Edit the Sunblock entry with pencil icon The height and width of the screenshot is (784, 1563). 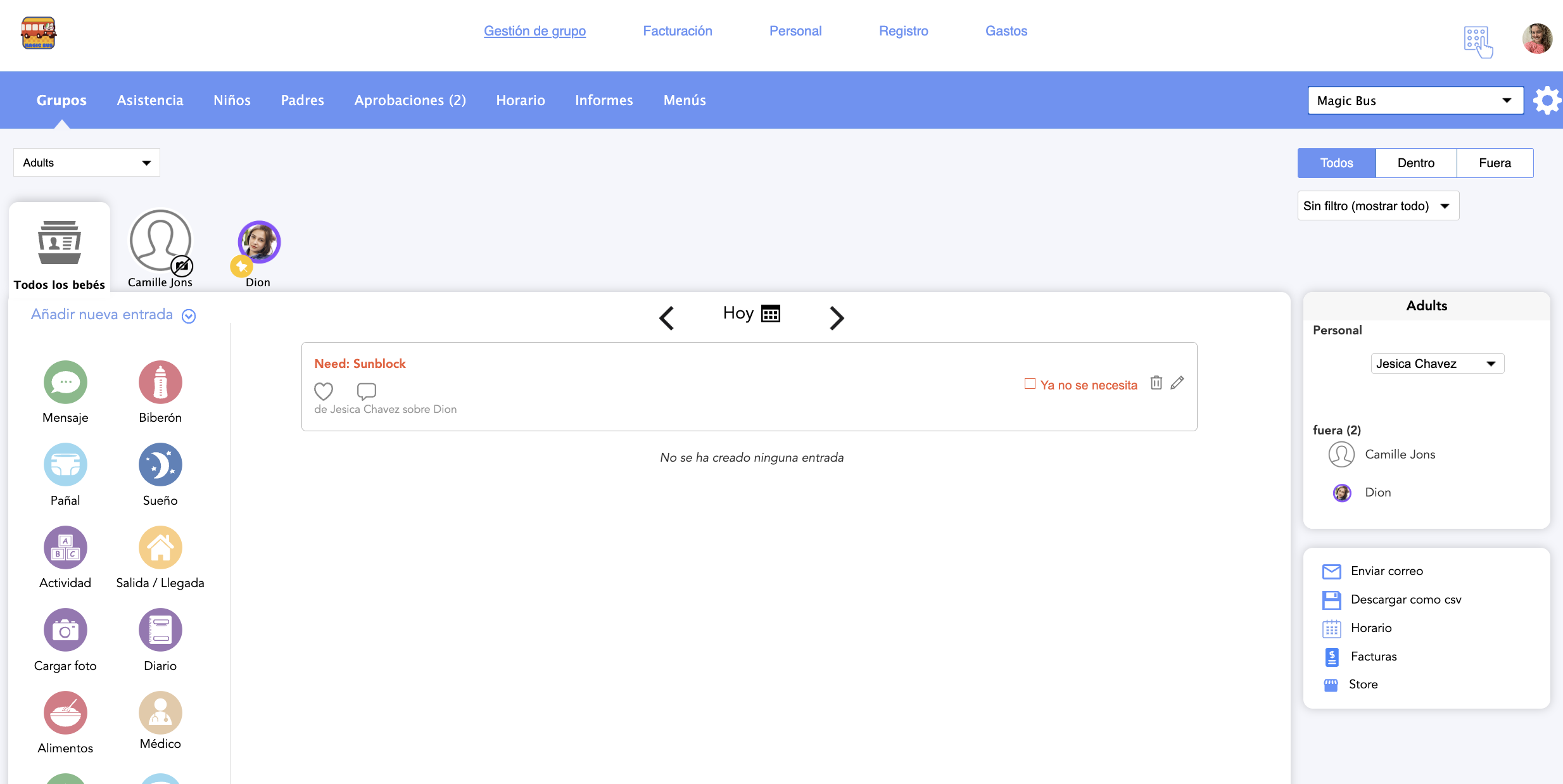coord(1177,383)
